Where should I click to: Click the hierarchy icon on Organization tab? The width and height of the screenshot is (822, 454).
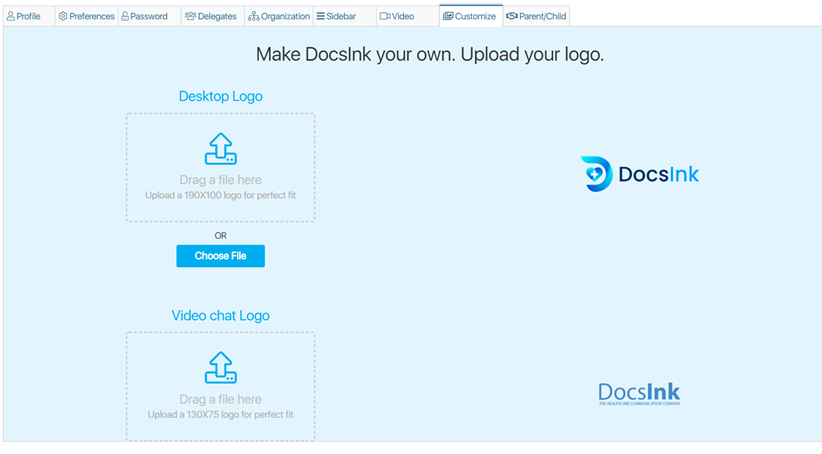pyautogui.click(x=253, y=17)
